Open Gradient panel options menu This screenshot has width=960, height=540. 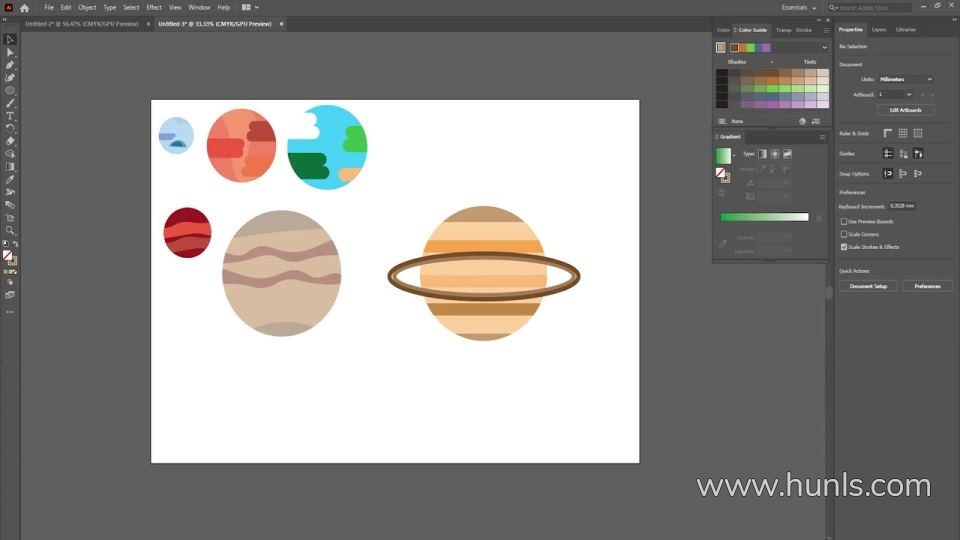[x=822, y=137]
